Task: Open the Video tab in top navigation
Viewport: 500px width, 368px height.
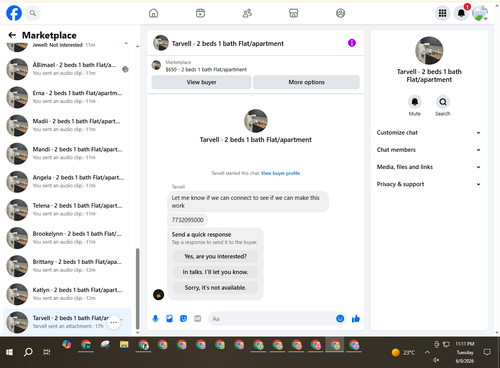Action: (x=200, y=13)
